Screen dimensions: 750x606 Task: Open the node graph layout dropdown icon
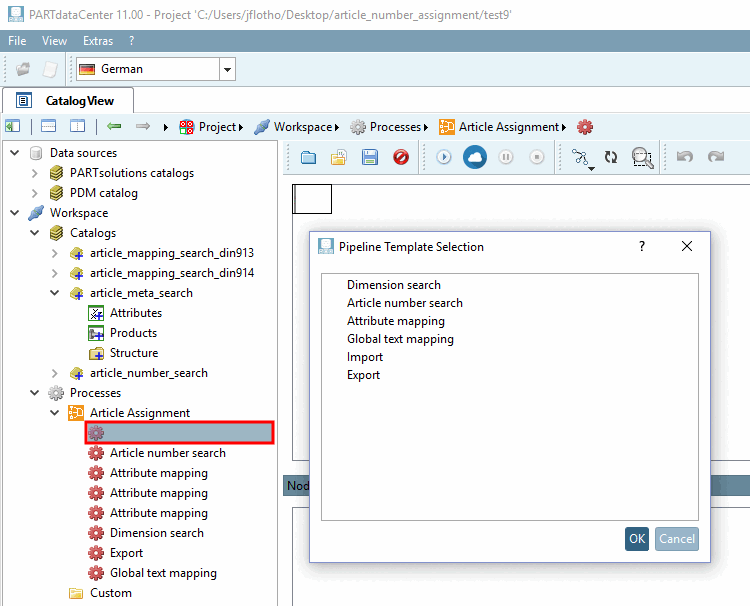click(x=582, y=158)
